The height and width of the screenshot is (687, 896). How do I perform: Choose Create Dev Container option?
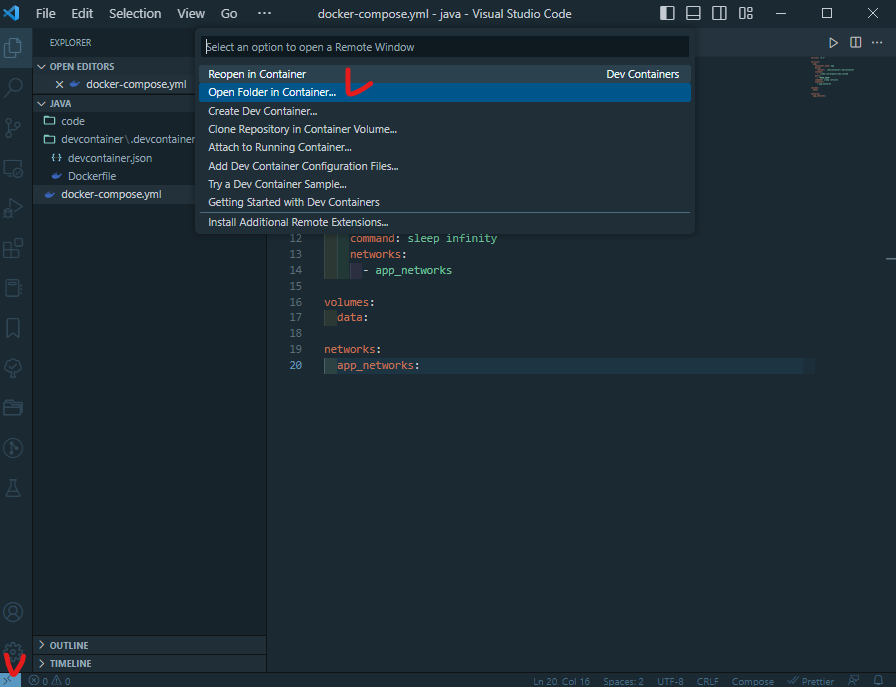tap(445, 111)
